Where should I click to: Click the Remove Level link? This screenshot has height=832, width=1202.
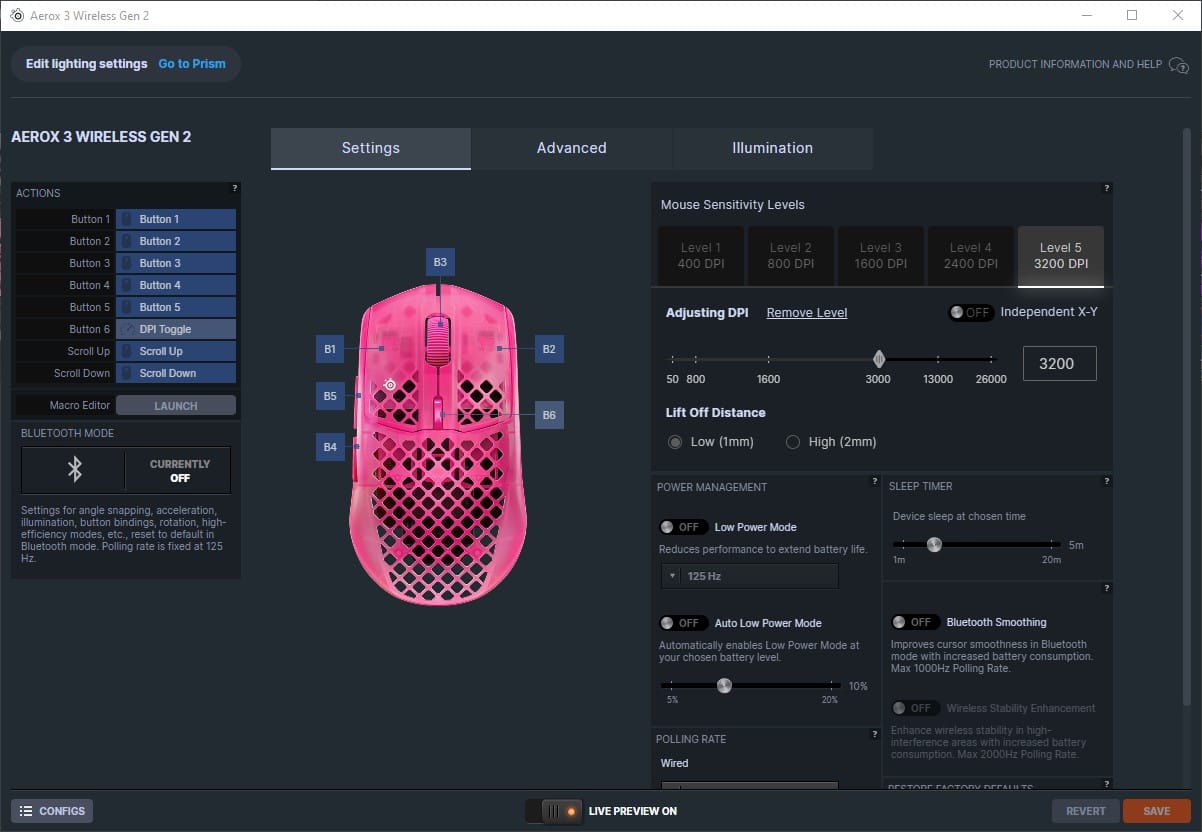(x=807, y=313)
